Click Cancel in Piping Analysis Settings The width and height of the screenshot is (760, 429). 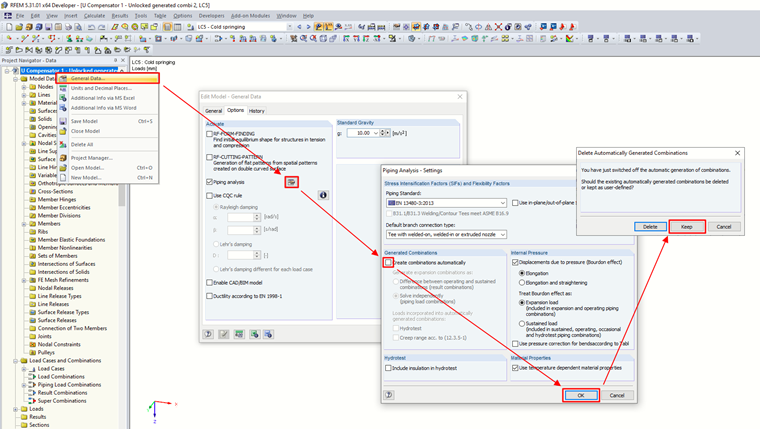[617, 395]
